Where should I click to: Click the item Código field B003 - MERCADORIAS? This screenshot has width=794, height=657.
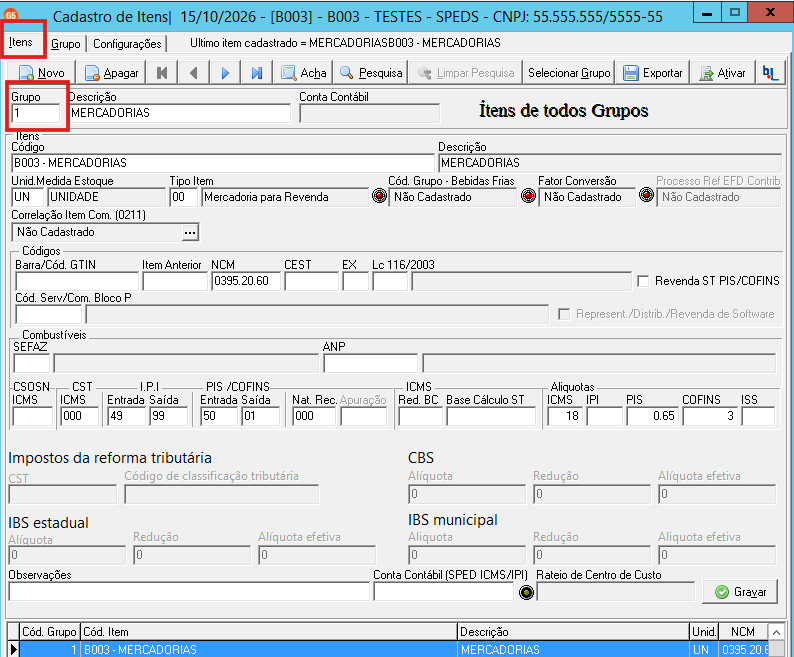[223, 163]
